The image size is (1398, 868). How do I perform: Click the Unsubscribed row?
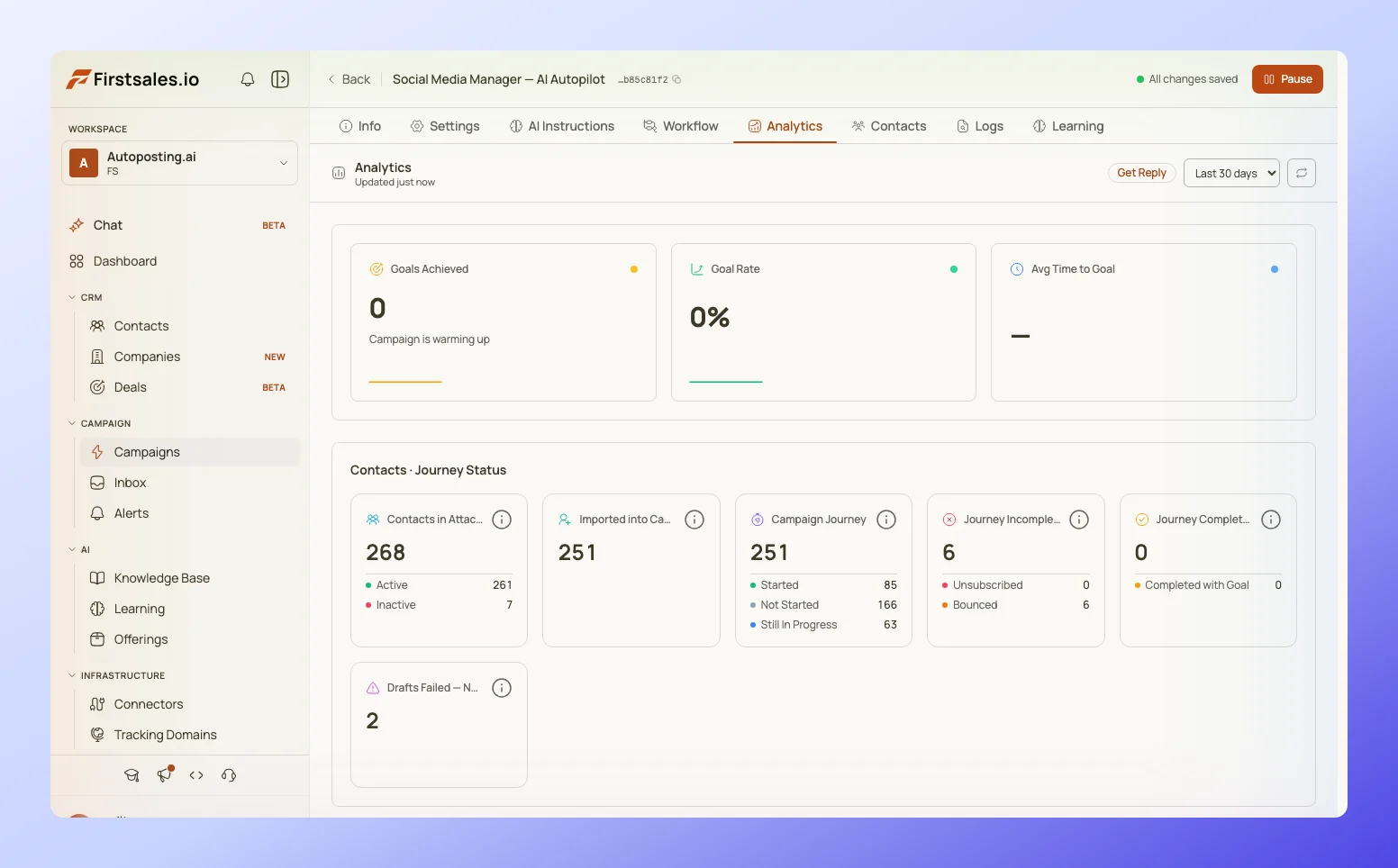tap(1016, 585)
